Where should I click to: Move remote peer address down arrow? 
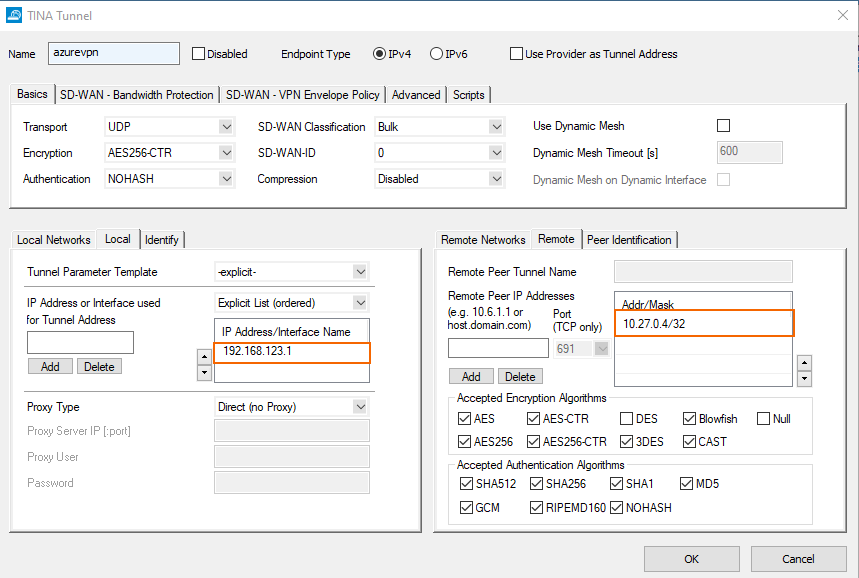click(x=804, y=379)
